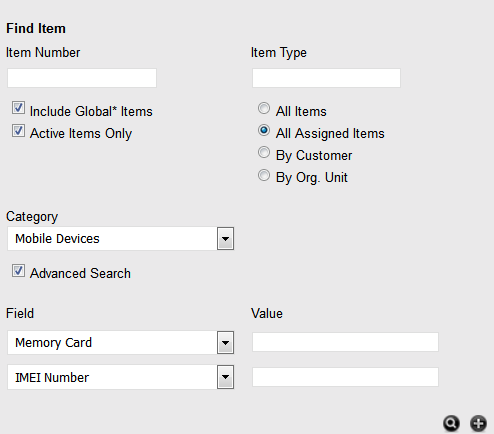Pick the By Org. Unit radio option
Image resolution: width=494 pixels, height=434 pixels.
[x=264, y=175]
